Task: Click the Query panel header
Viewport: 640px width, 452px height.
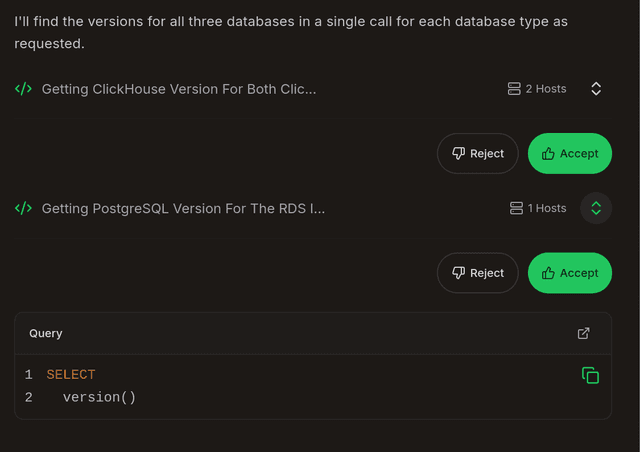Action: 313,333
